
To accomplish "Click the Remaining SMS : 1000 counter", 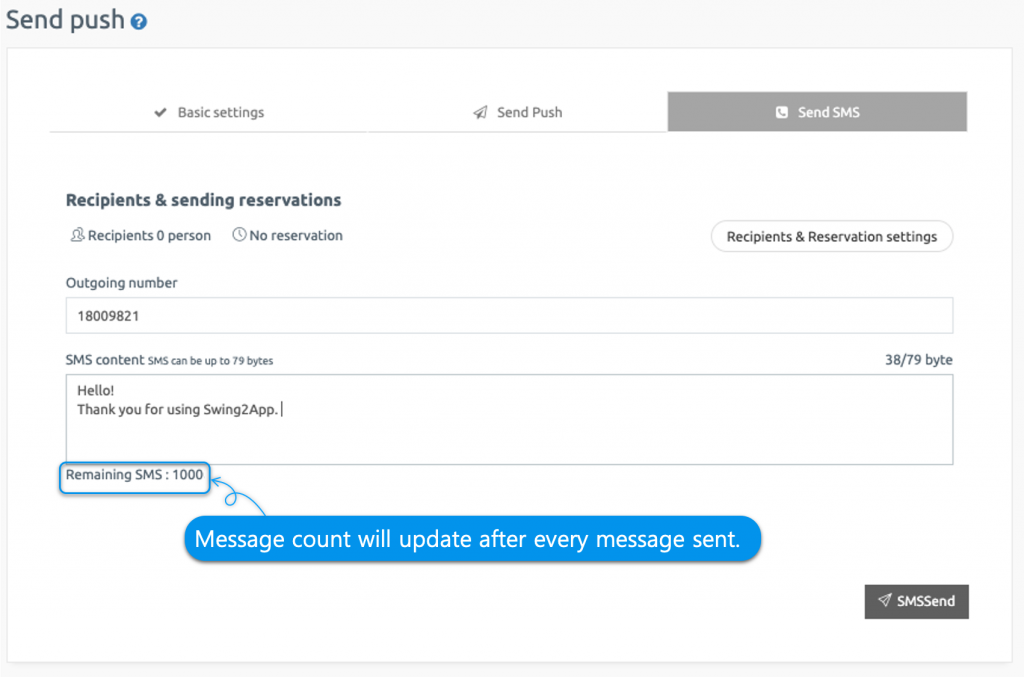I will point(134,477).
